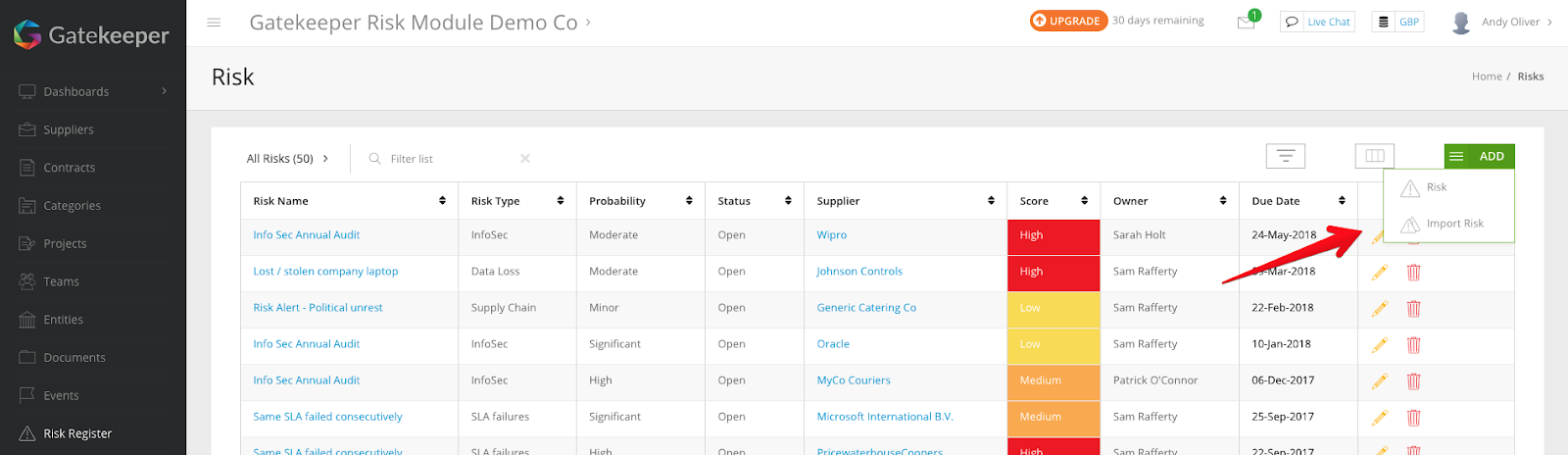Click the red High score cell for Wipro
The height and width of the screenshot is (455, 1568).
click(x=1053, y=236)
